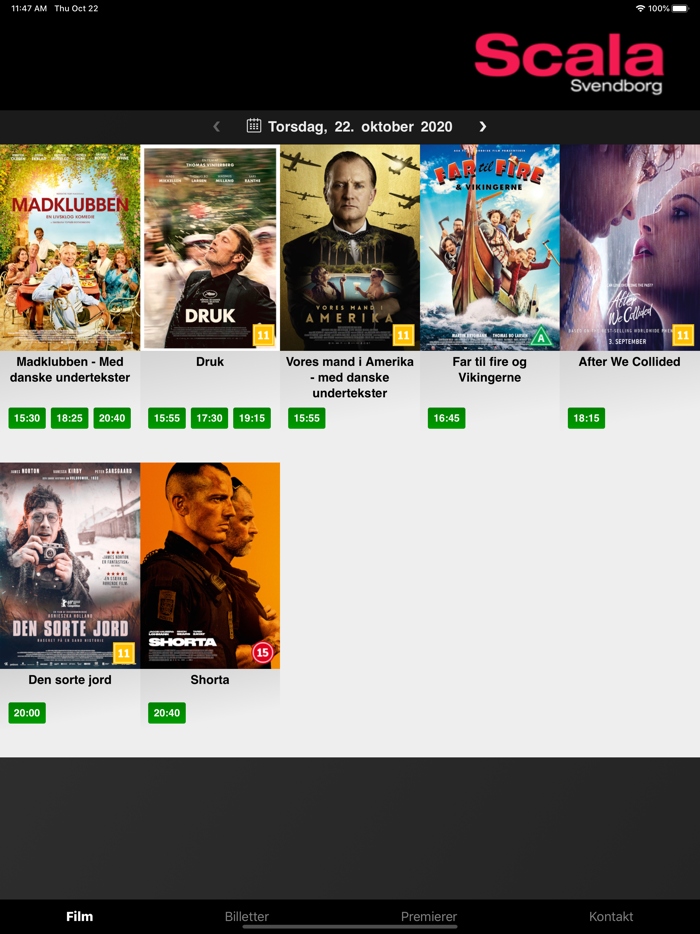
Task: Open the Druk movie poster
Action: [210, 247]
